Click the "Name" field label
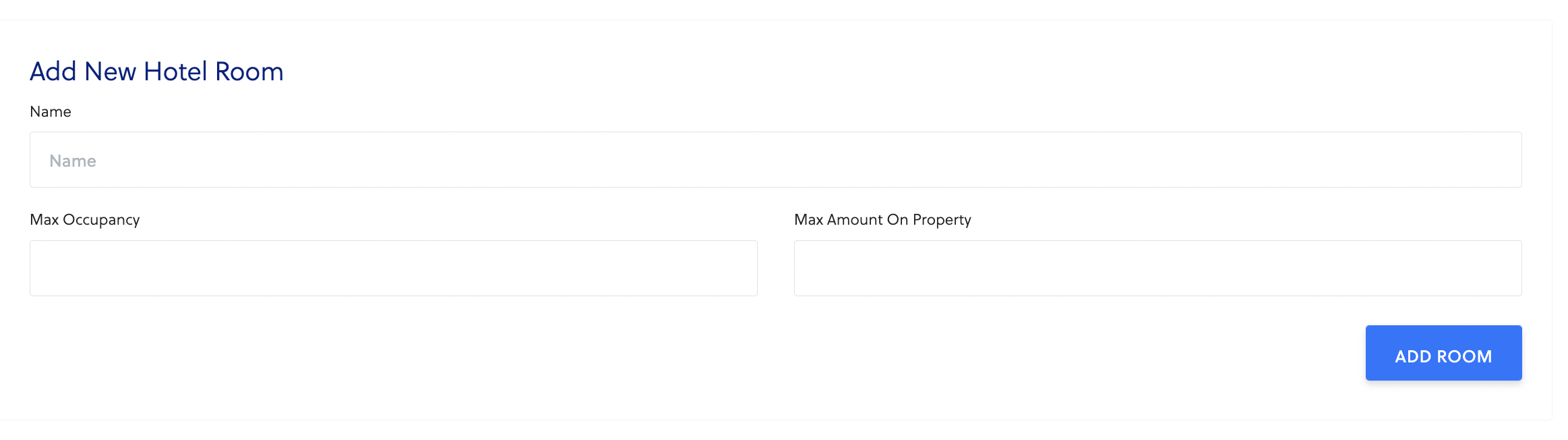Screen dimensions: 1568x440 (51, 112)
